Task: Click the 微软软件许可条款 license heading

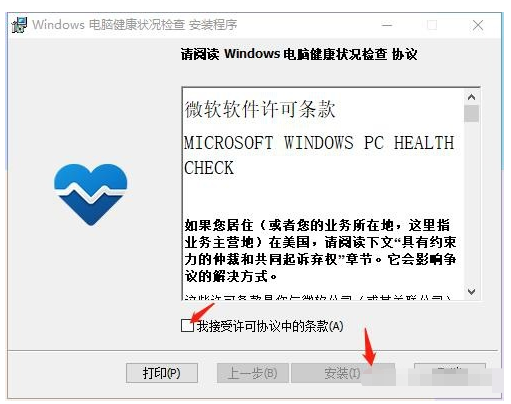Action: pyautogui.click(x=260, y=109)
